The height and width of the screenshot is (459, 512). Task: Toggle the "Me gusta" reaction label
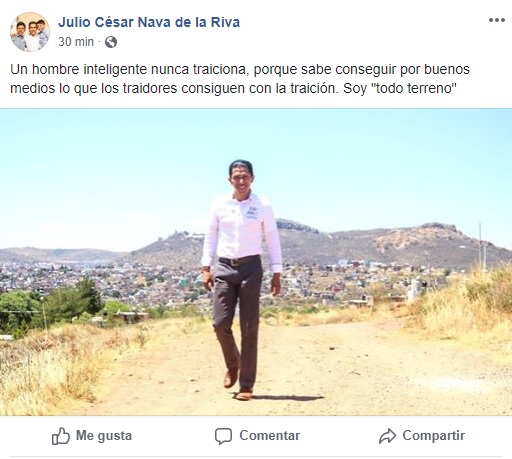point(104,436)
